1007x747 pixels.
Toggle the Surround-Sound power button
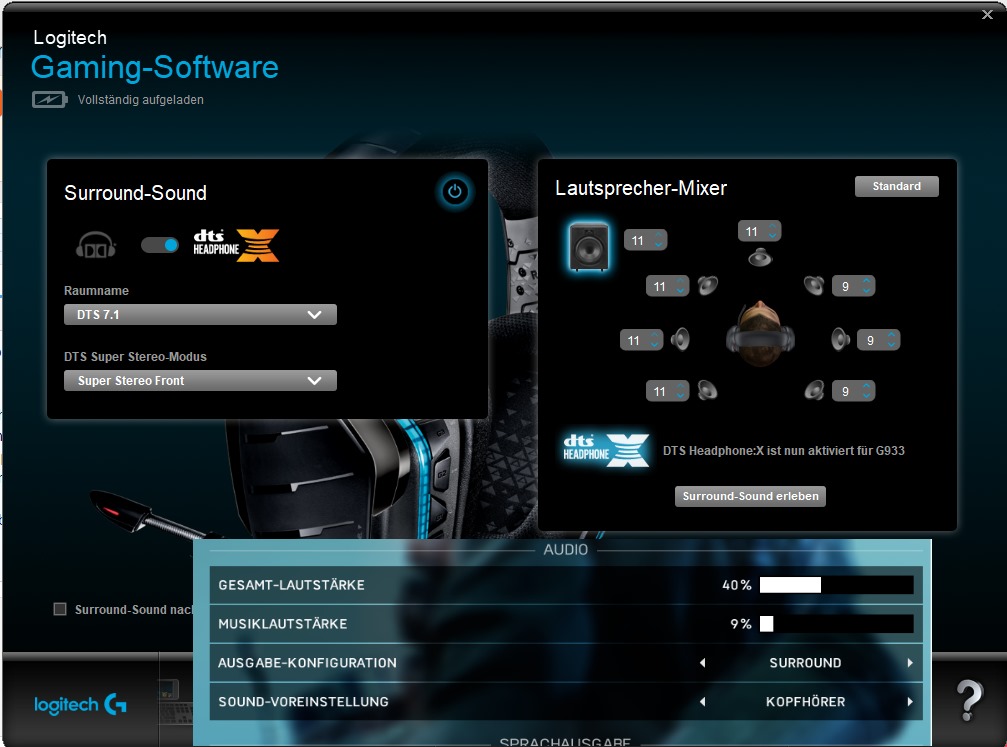[x=455, y=191]
